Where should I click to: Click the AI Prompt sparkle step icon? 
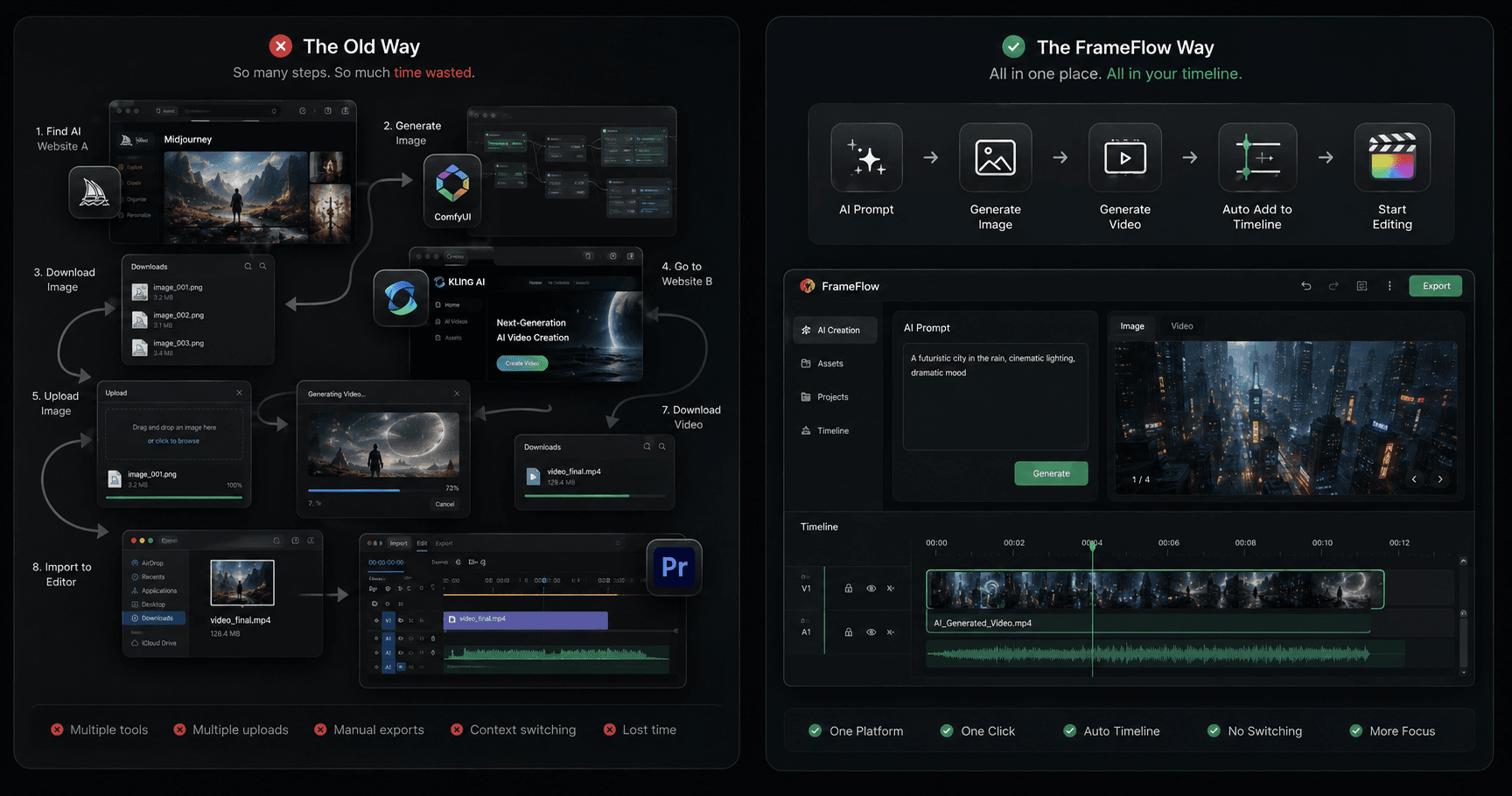pyautogui.click(x=866, y=157)
